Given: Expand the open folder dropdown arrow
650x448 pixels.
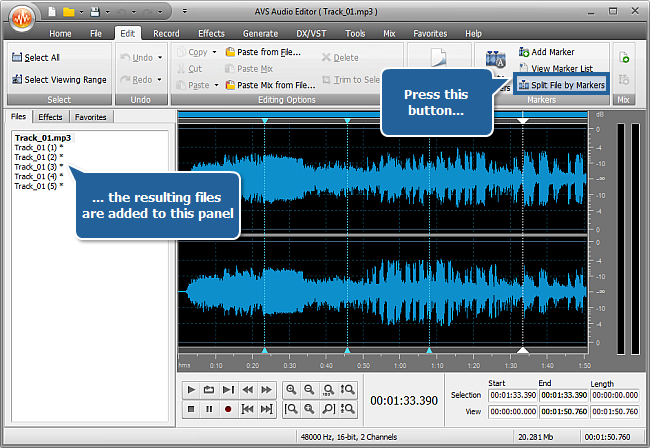Looking at the screenshot, I should (81, 12).
